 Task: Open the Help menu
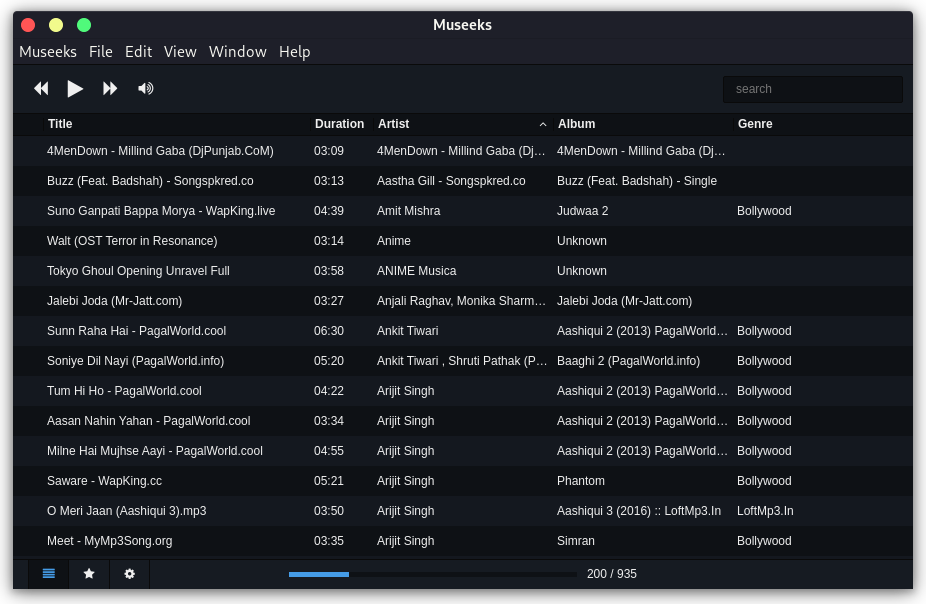pyautogui.click(x=294, y=51)
